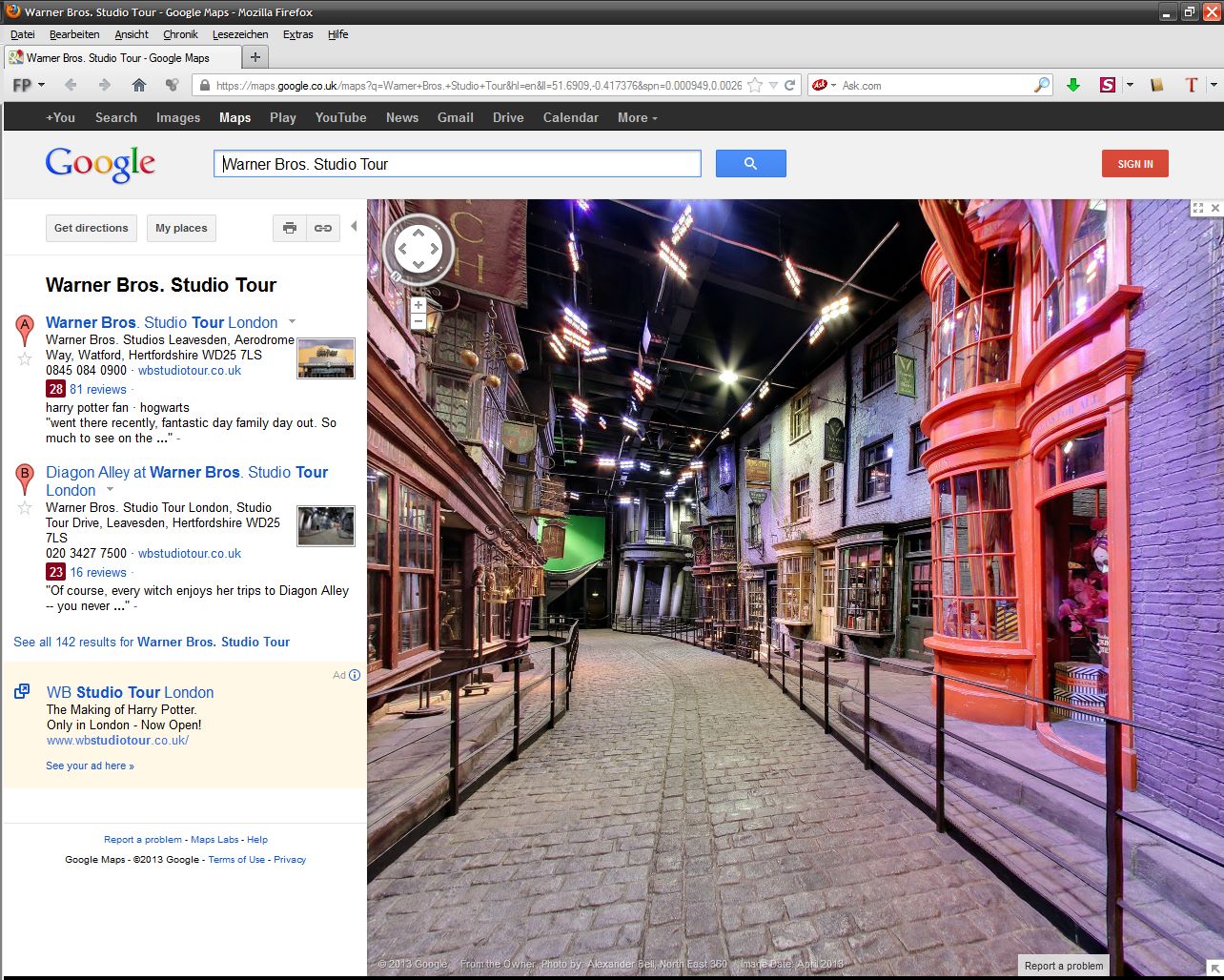The image size is (1224, 980).
Task: Open Gmail in Google bar
Action: pyautogui.click(x=456, y=117)
